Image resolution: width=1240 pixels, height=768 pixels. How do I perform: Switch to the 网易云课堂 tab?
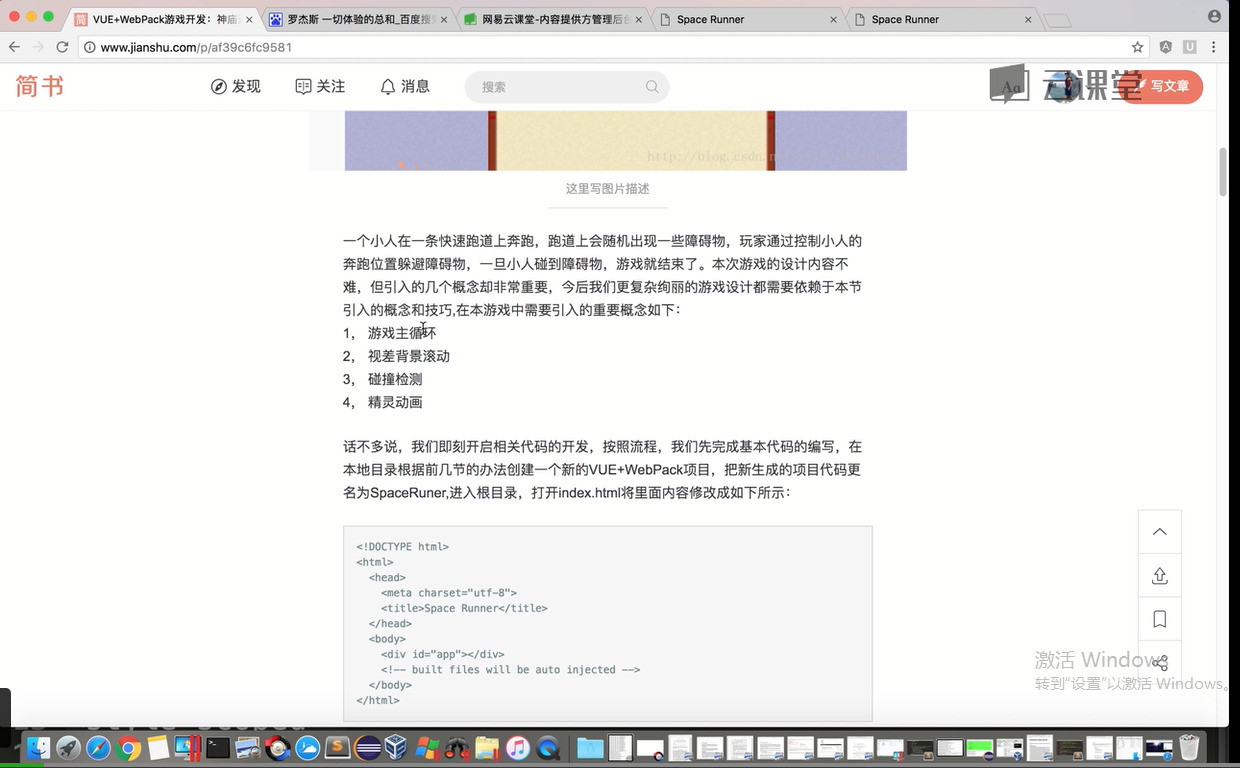(x=555, y=19)
